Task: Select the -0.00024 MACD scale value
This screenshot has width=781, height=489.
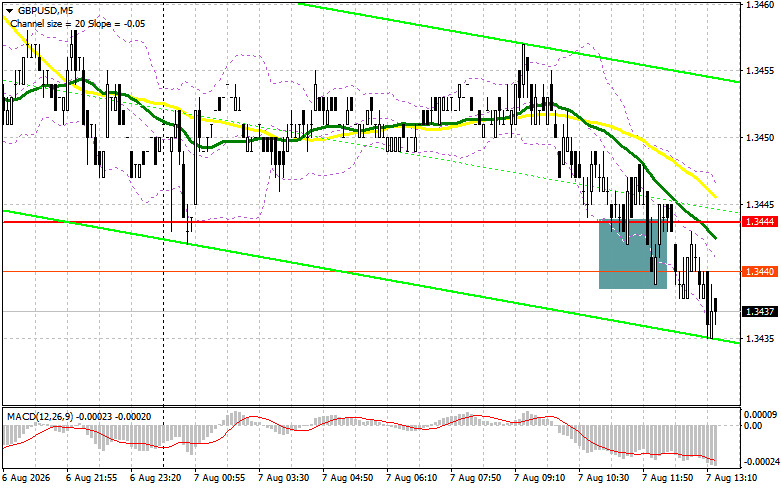Action: pos(760,462)
